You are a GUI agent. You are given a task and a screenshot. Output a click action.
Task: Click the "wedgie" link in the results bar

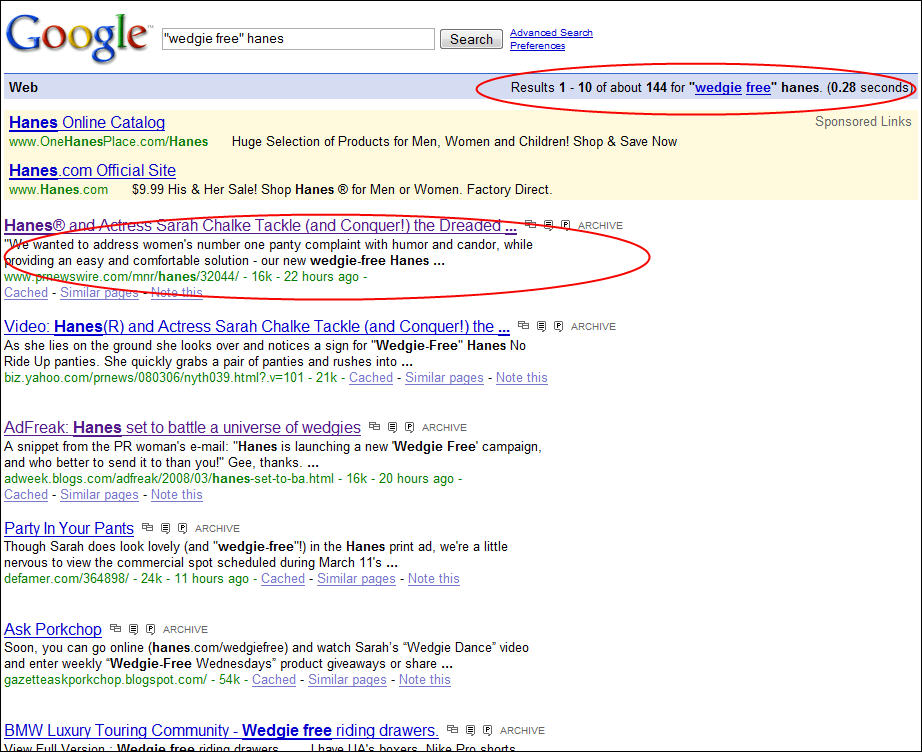pyautogui.click(x=718, y=88)
